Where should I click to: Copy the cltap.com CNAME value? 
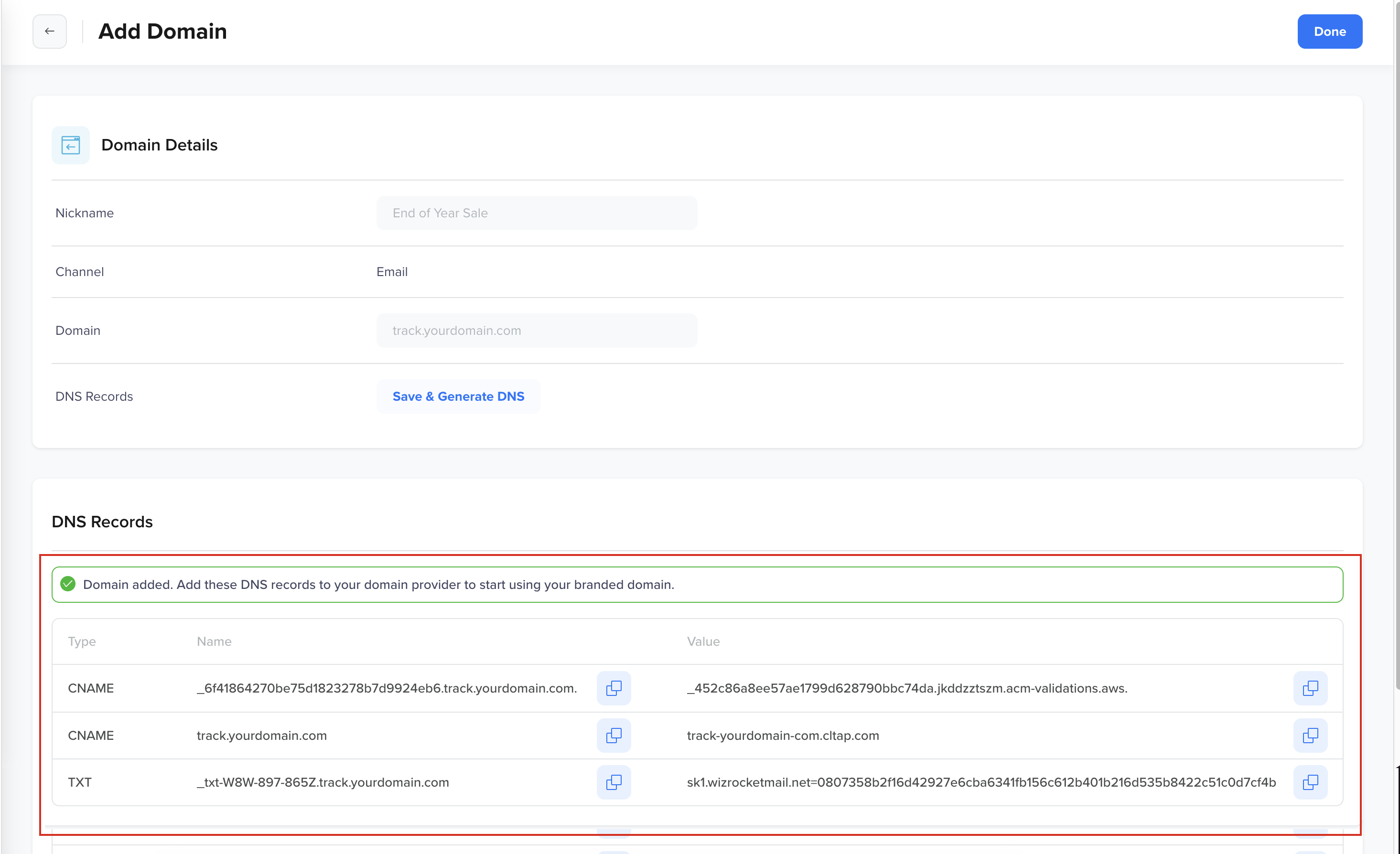point(1310,736)
